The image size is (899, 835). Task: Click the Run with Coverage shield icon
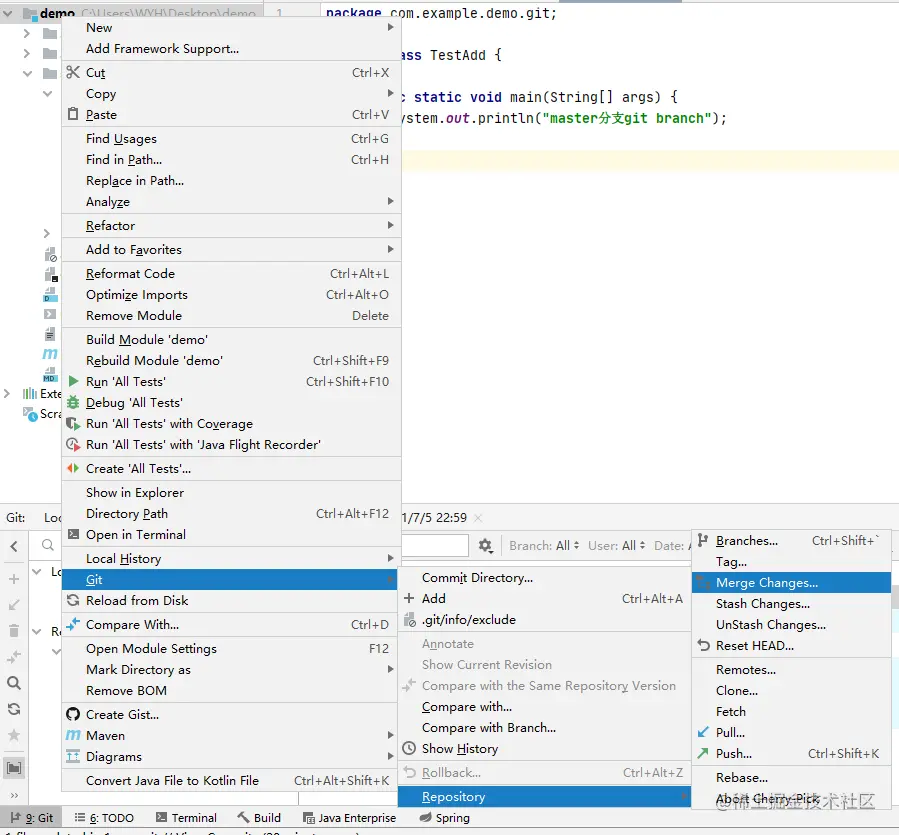coord(73,424)
